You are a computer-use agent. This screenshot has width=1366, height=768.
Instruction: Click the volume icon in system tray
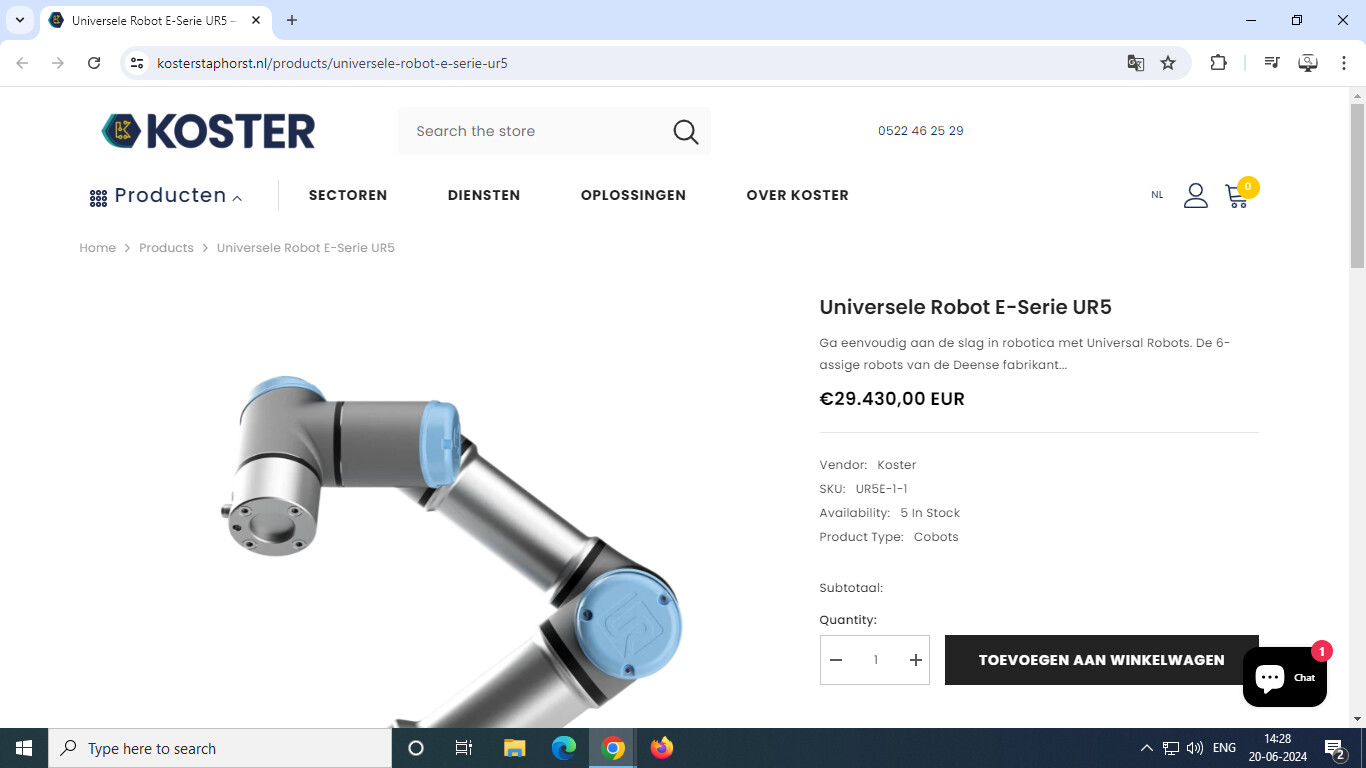[x=1195, y=748]
